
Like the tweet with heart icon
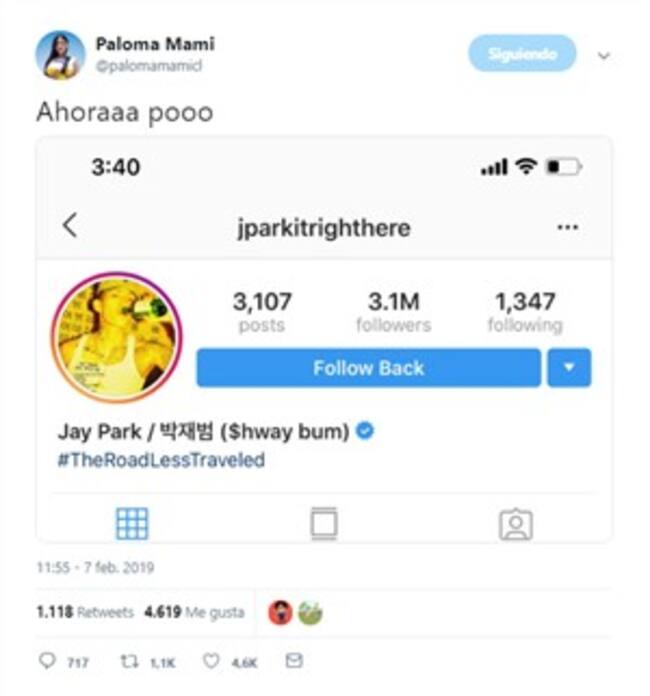coord(210,661)
